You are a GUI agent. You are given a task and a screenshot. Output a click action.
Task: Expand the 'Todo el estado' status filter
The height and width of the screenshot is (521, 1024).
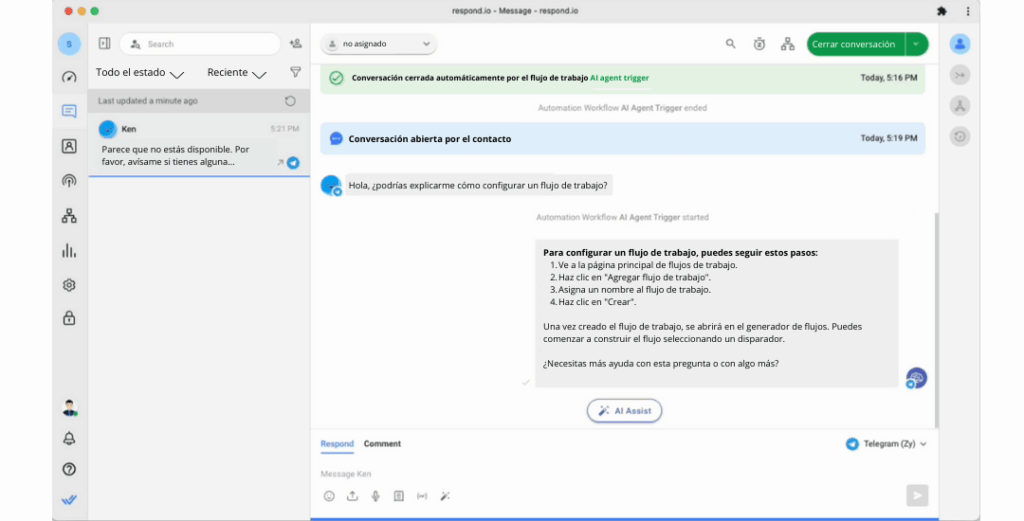coord(140,72)
